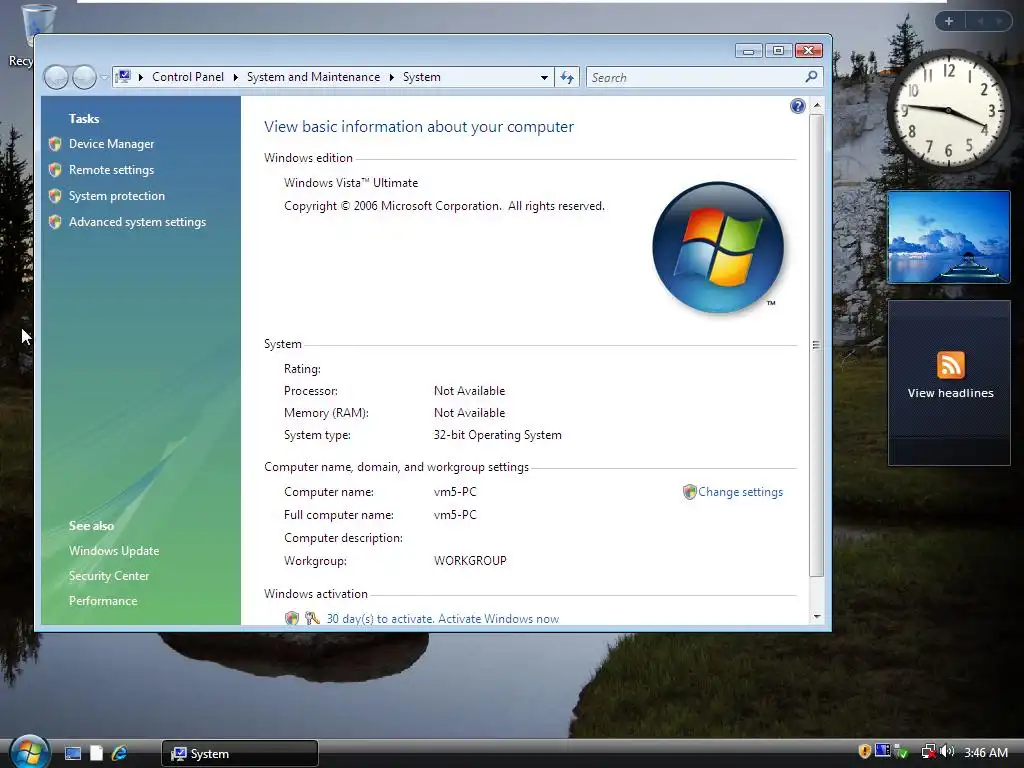1024x768 pixels.
Task: Click vm5-PC value beside Full computer name
Action: coord(455,515)
